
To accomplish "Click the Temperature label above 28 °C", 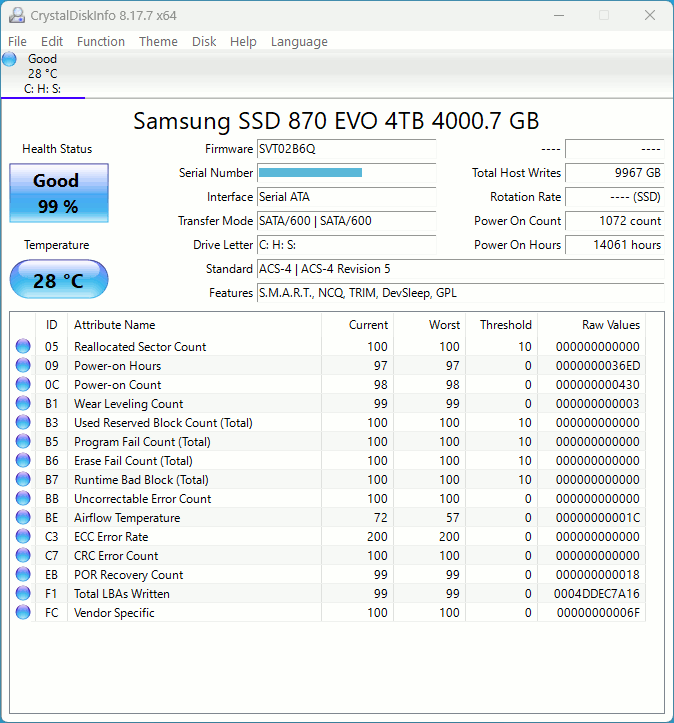I will [57, 245].
